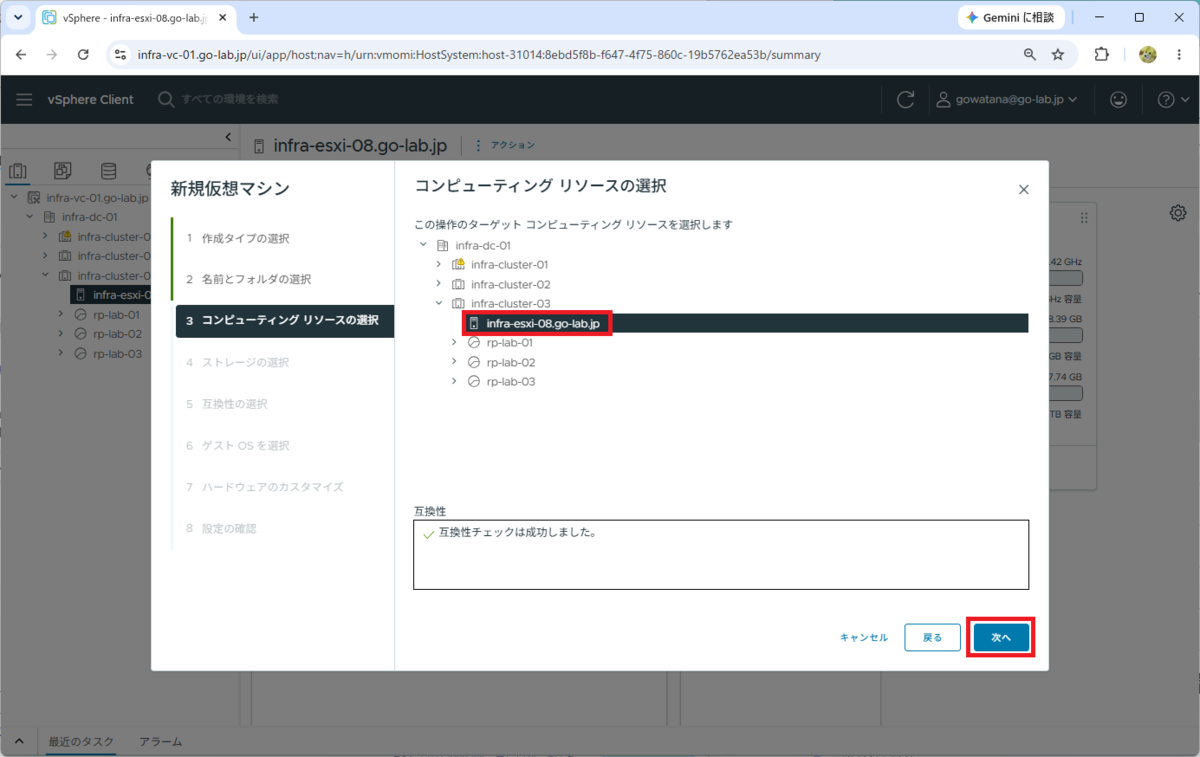The image size is (1200, 757).
Task: Collapse the left navigator panel arrow
Action: click(x=228, y=136)
